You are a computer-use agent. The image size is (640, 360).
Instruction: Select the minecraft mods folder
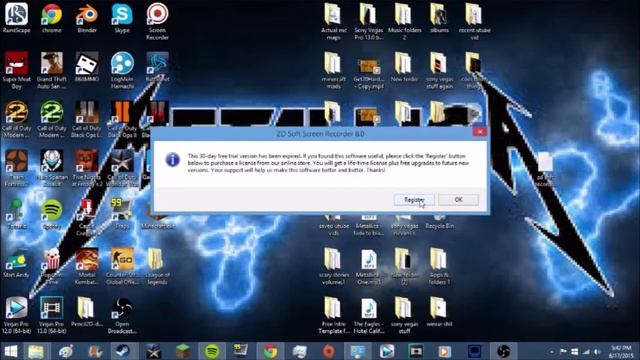(333, 70)
